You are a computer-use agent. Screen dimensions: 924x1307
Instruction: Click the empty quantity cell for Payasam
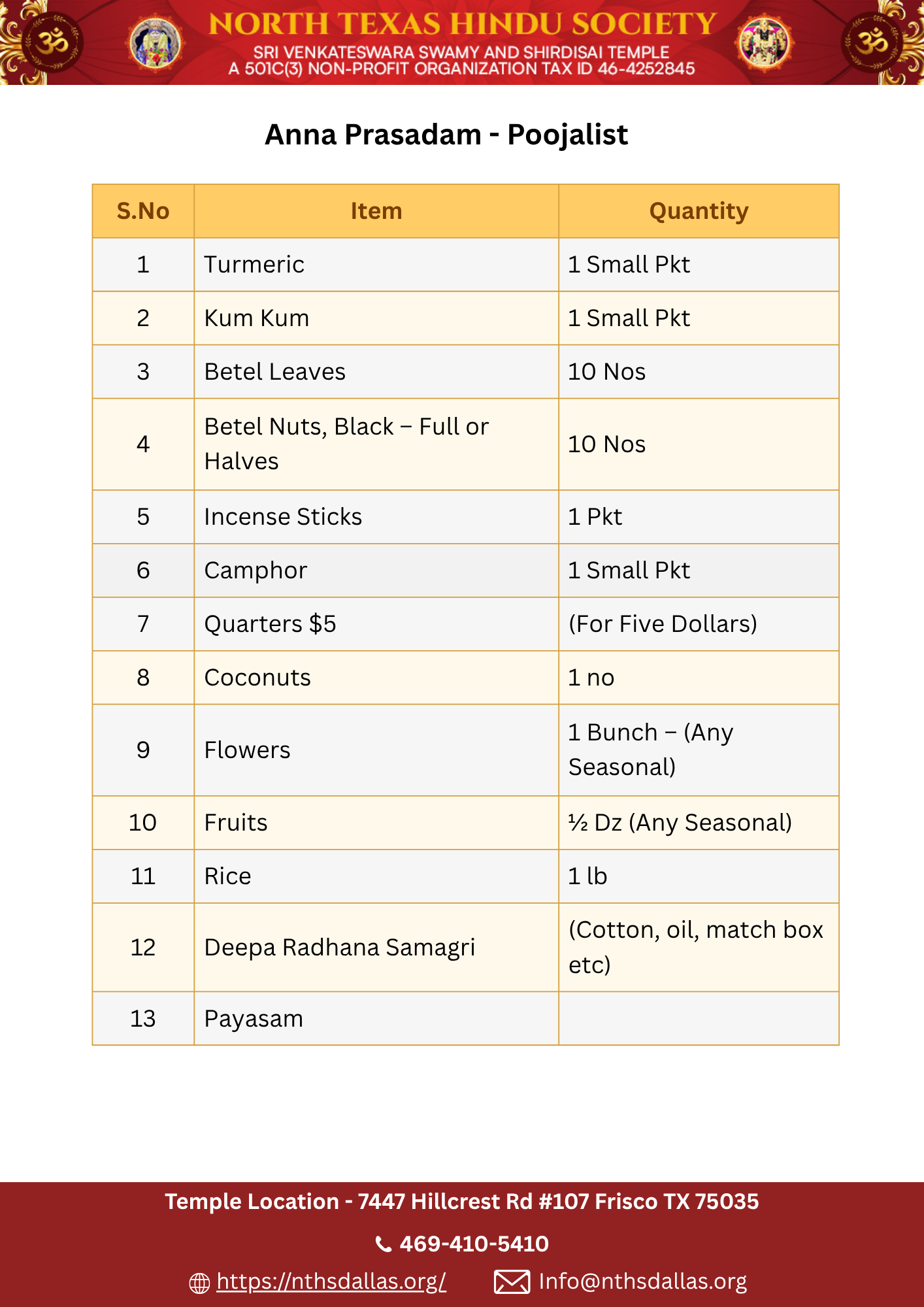point(699,1019)
